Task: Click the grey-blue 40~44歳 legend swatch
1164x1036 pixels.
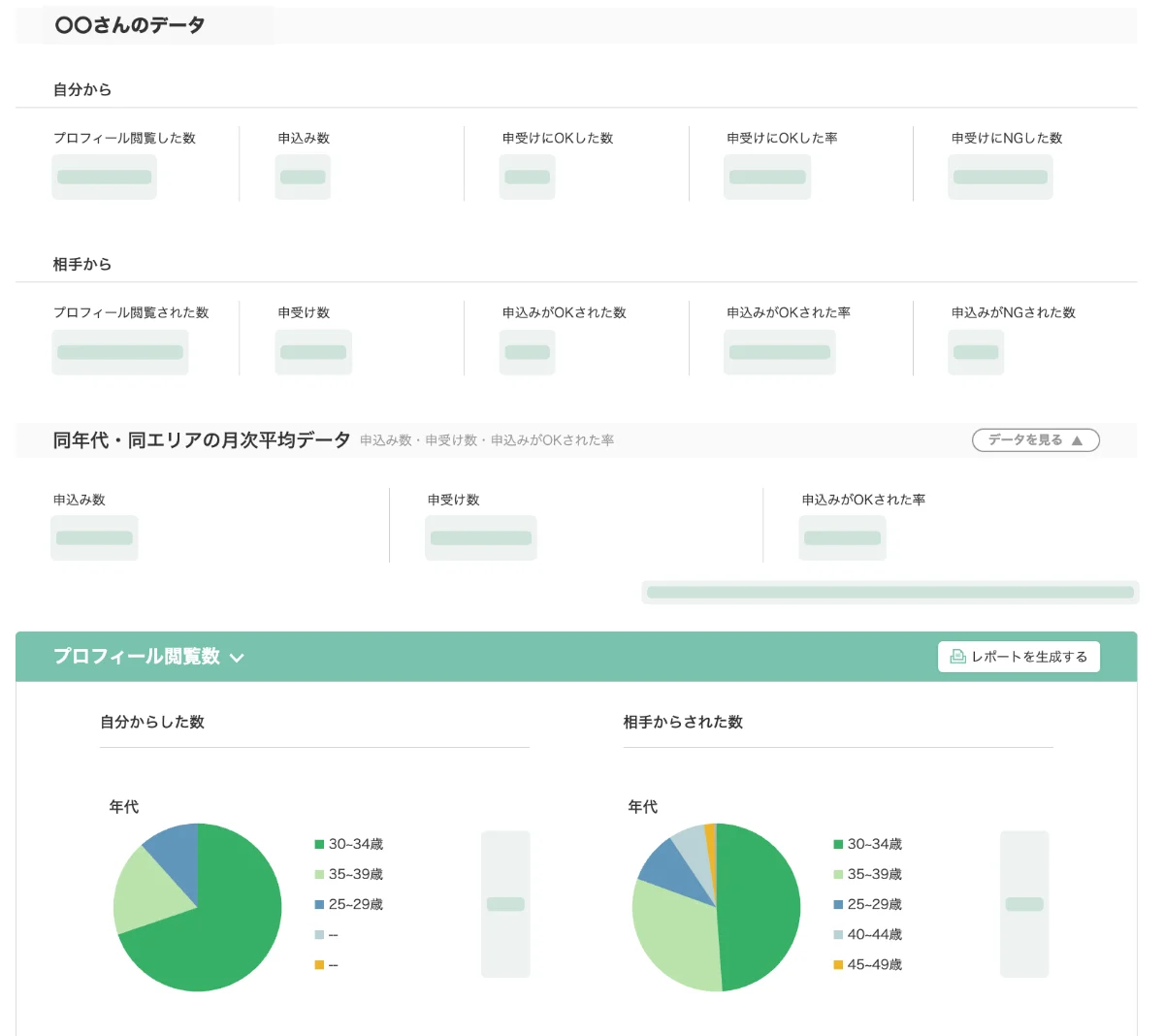Action: (838, 935)
